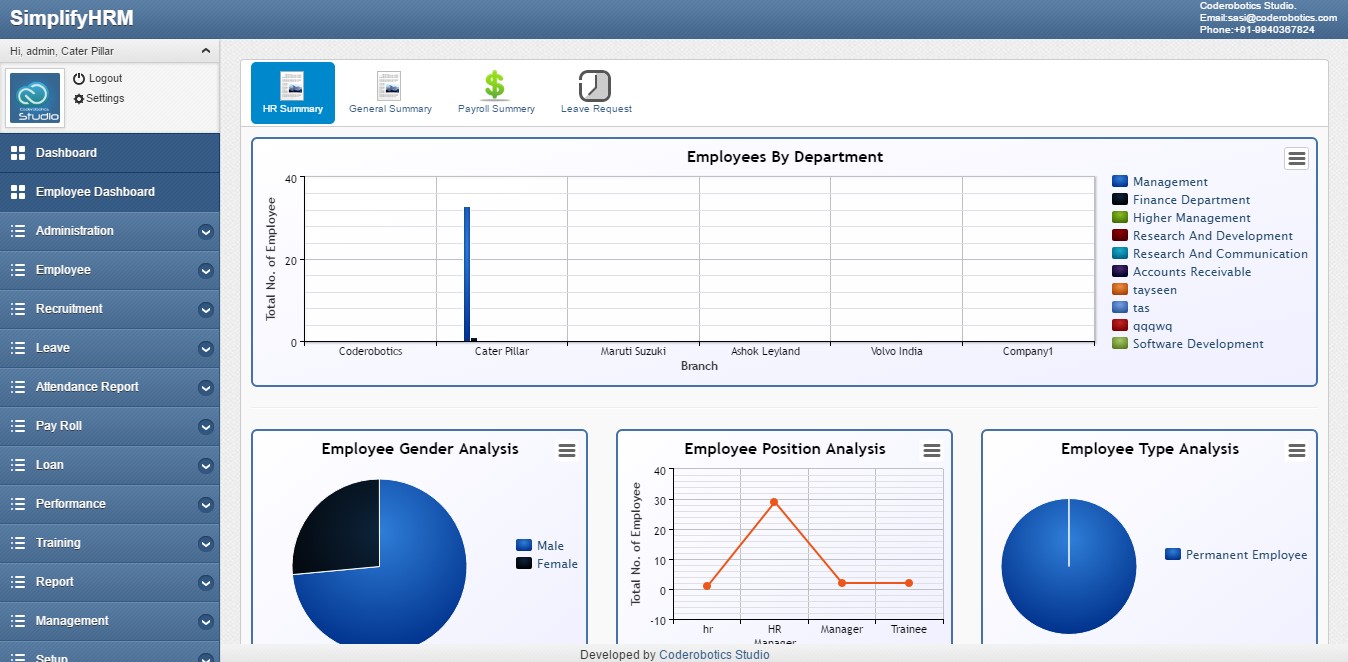Click the Logout link

(x=105, y=78)
